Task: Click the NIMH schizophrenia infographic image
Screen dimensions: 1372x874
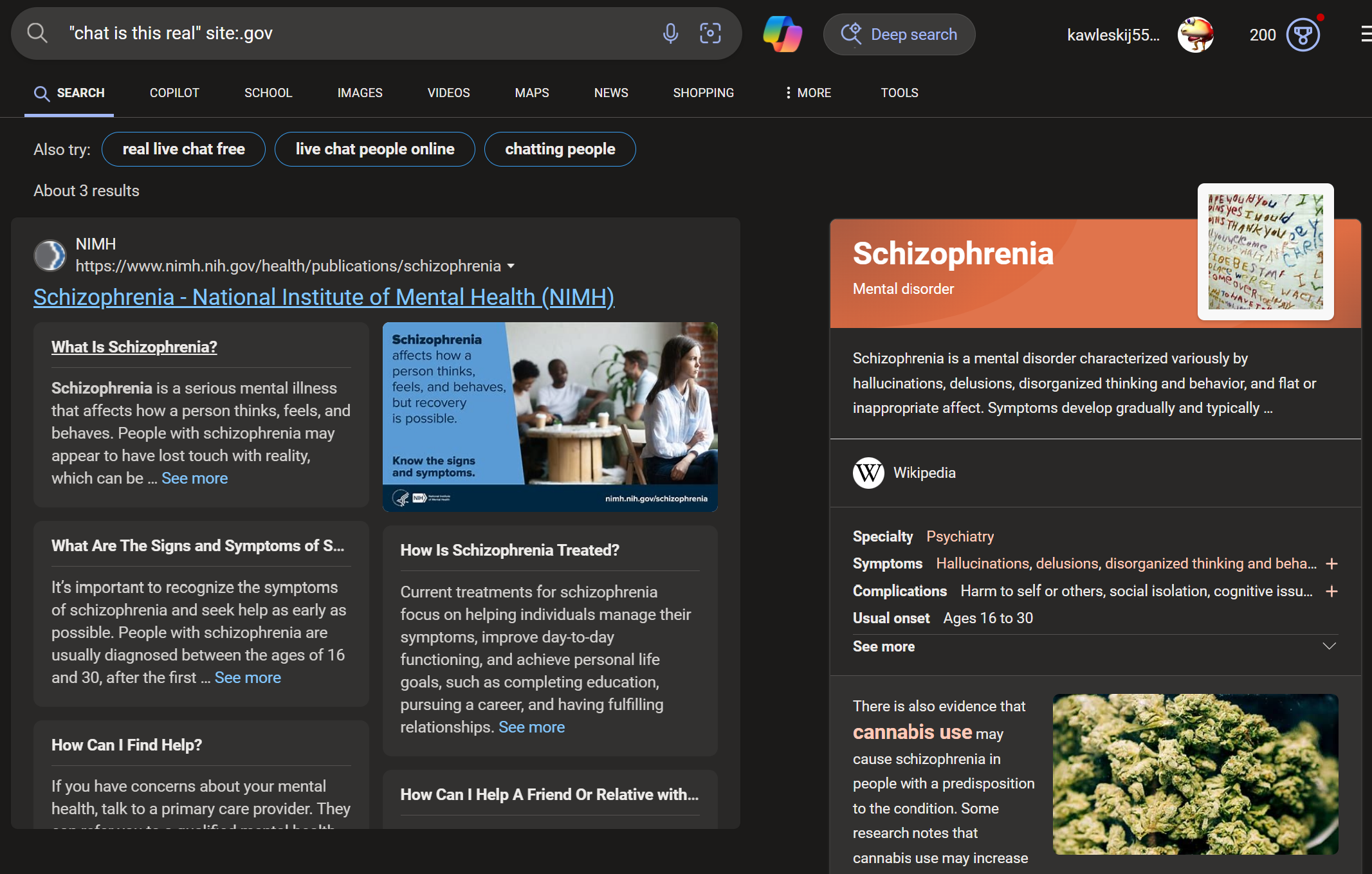Action: [x=550, y=417]
